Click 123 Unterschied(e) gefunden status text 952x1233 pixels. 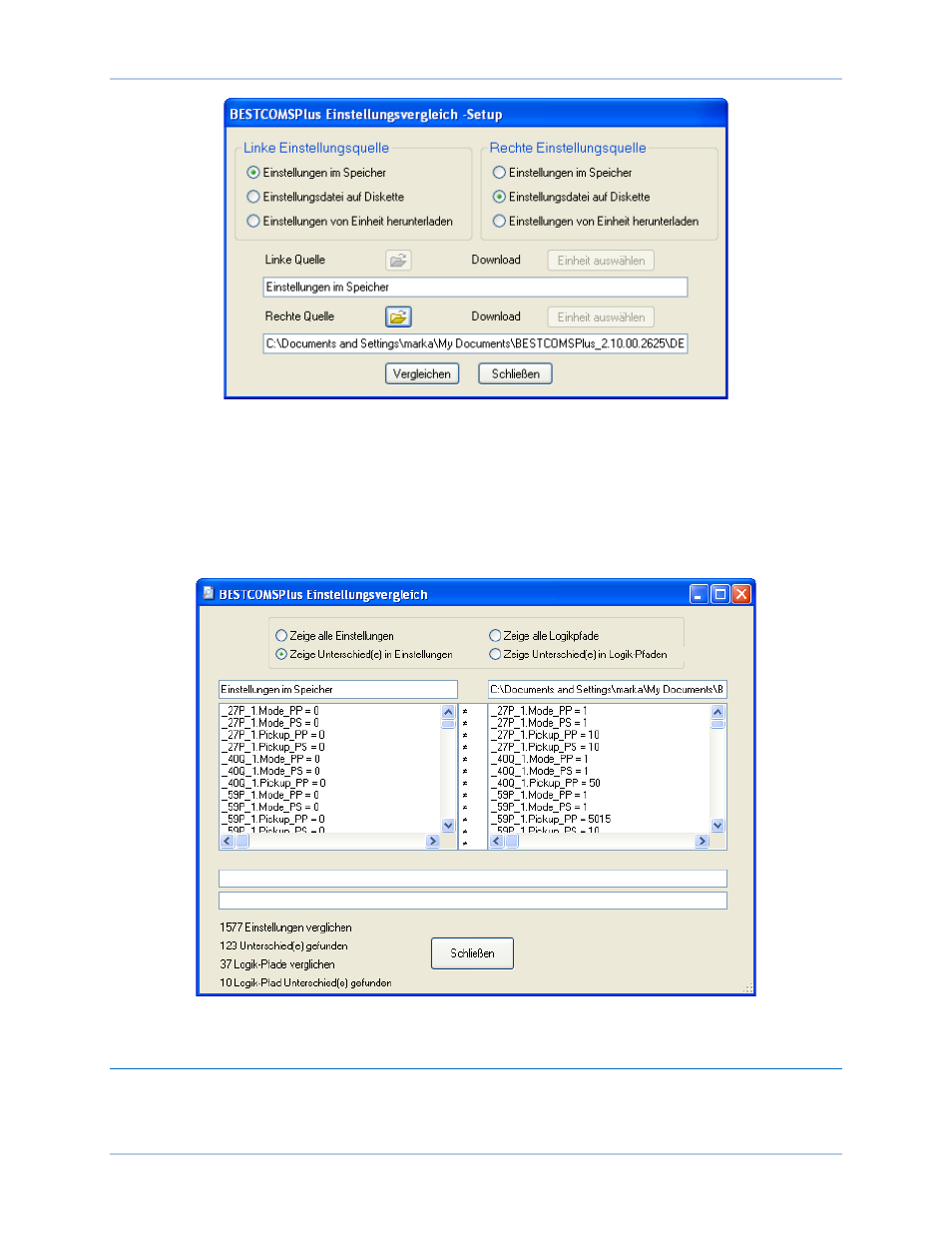coord(283,946)
